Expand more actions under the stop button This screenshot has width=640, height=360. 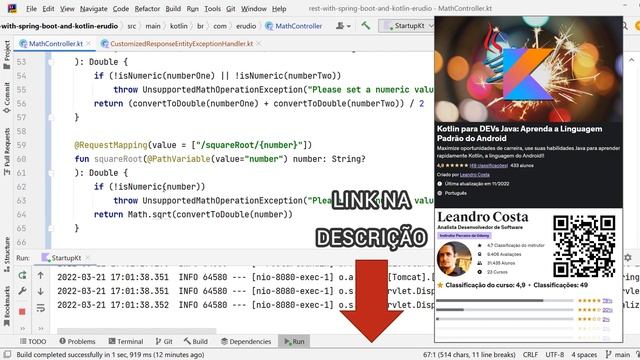pyautogui.click(x=22, y=328)
